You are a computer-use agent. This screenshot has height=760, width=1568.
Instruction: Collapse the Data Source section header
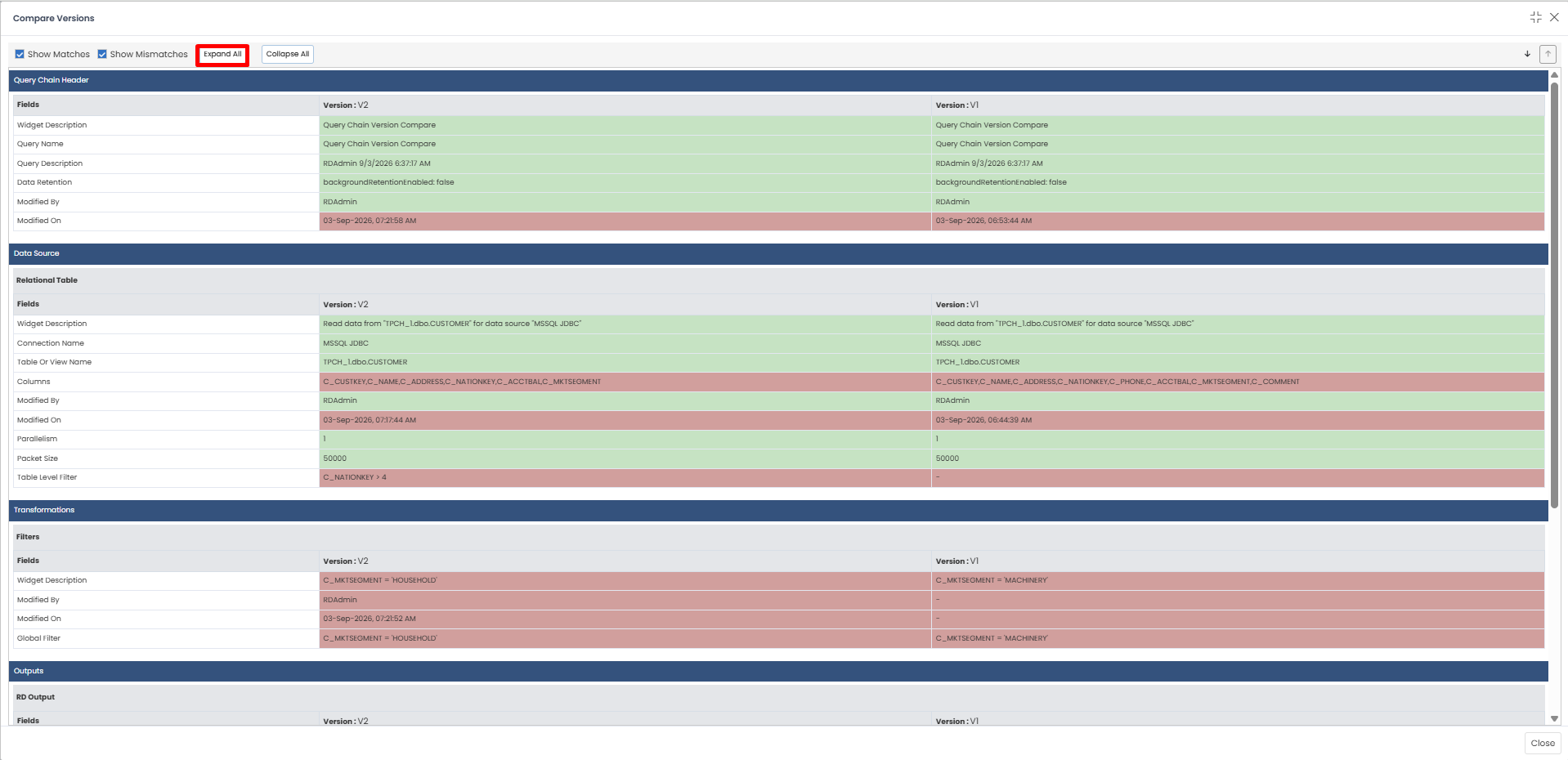[x=778, y=253]
